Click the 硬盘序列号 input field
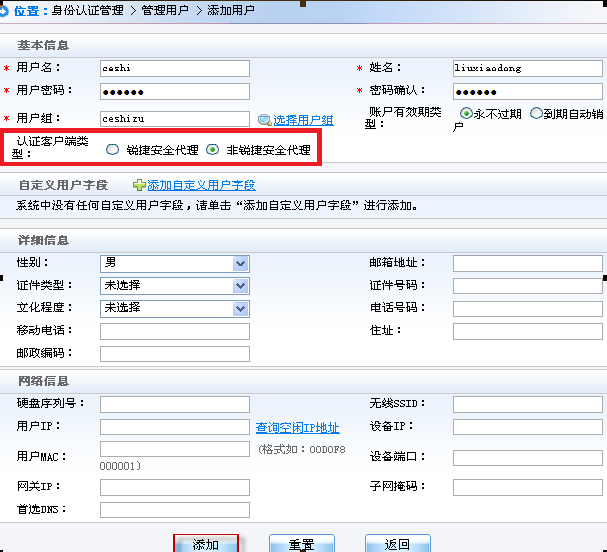 tap(174, 404)
